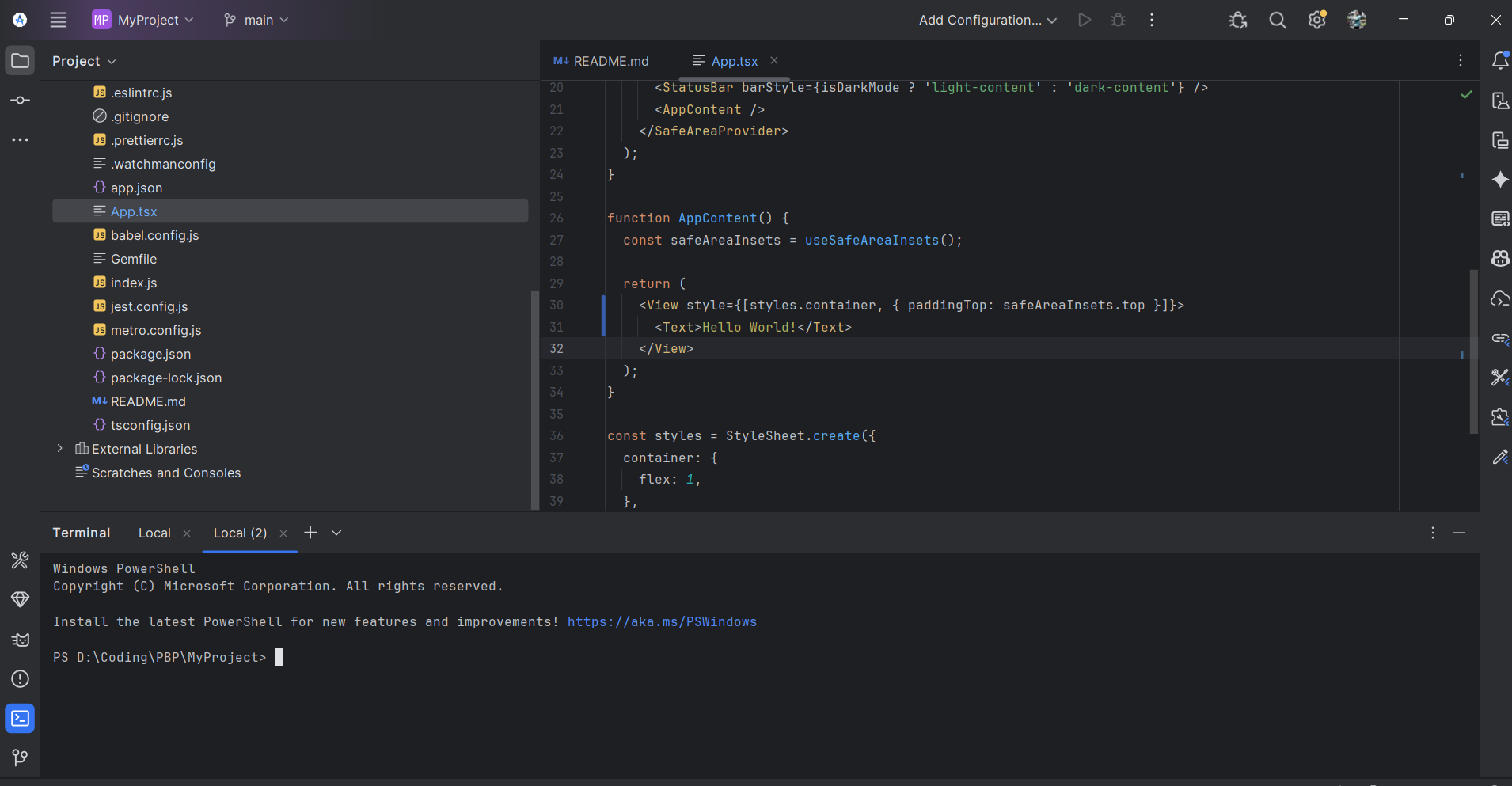
Task: Click the Search Everywhere magnifier icon
Action: pyautogui.click(x=1277, y=21)
